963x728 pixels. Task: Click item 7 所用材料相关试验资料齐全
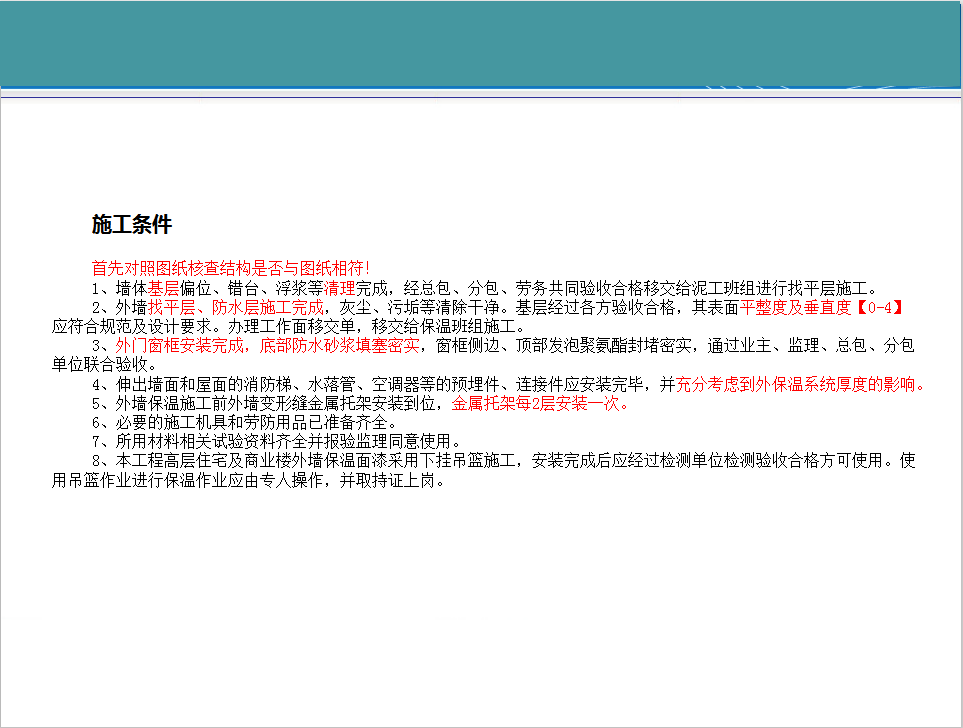(x=277, y=442)
